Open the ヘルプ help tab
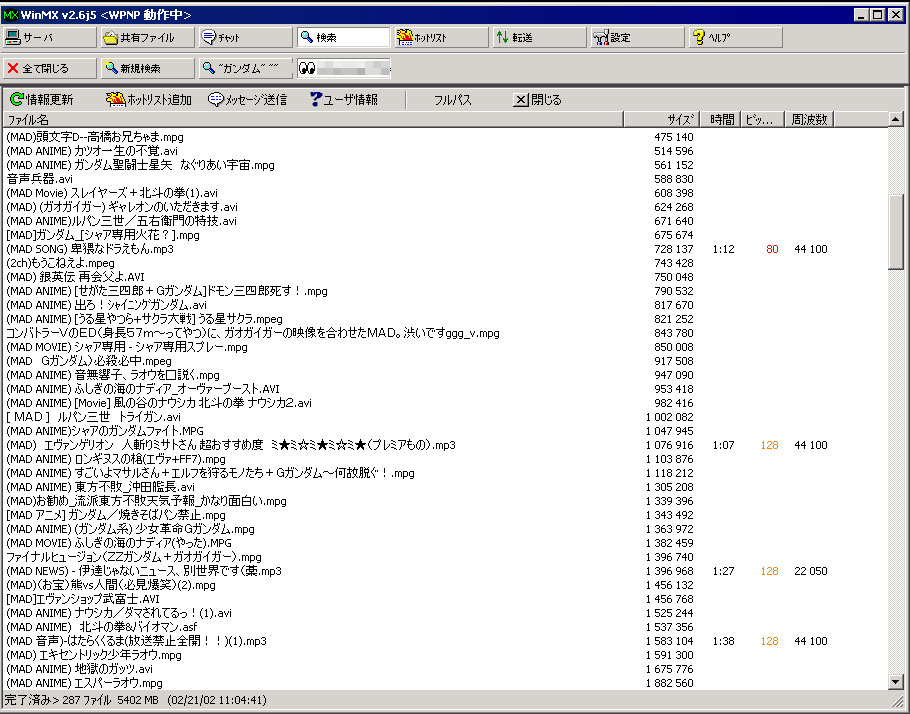 pyautogui.click(x=736, y=38)
